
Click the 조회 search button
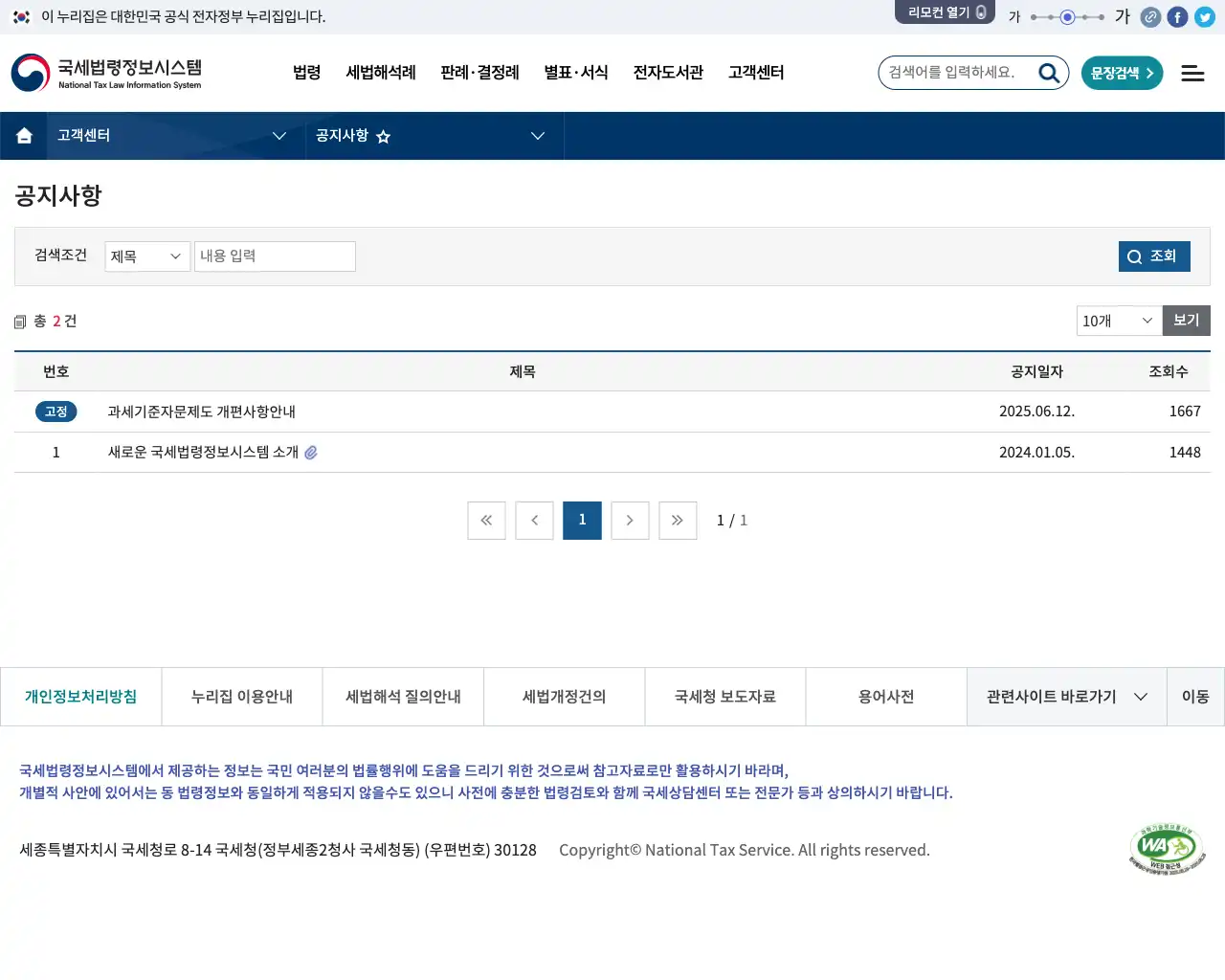1154,256
